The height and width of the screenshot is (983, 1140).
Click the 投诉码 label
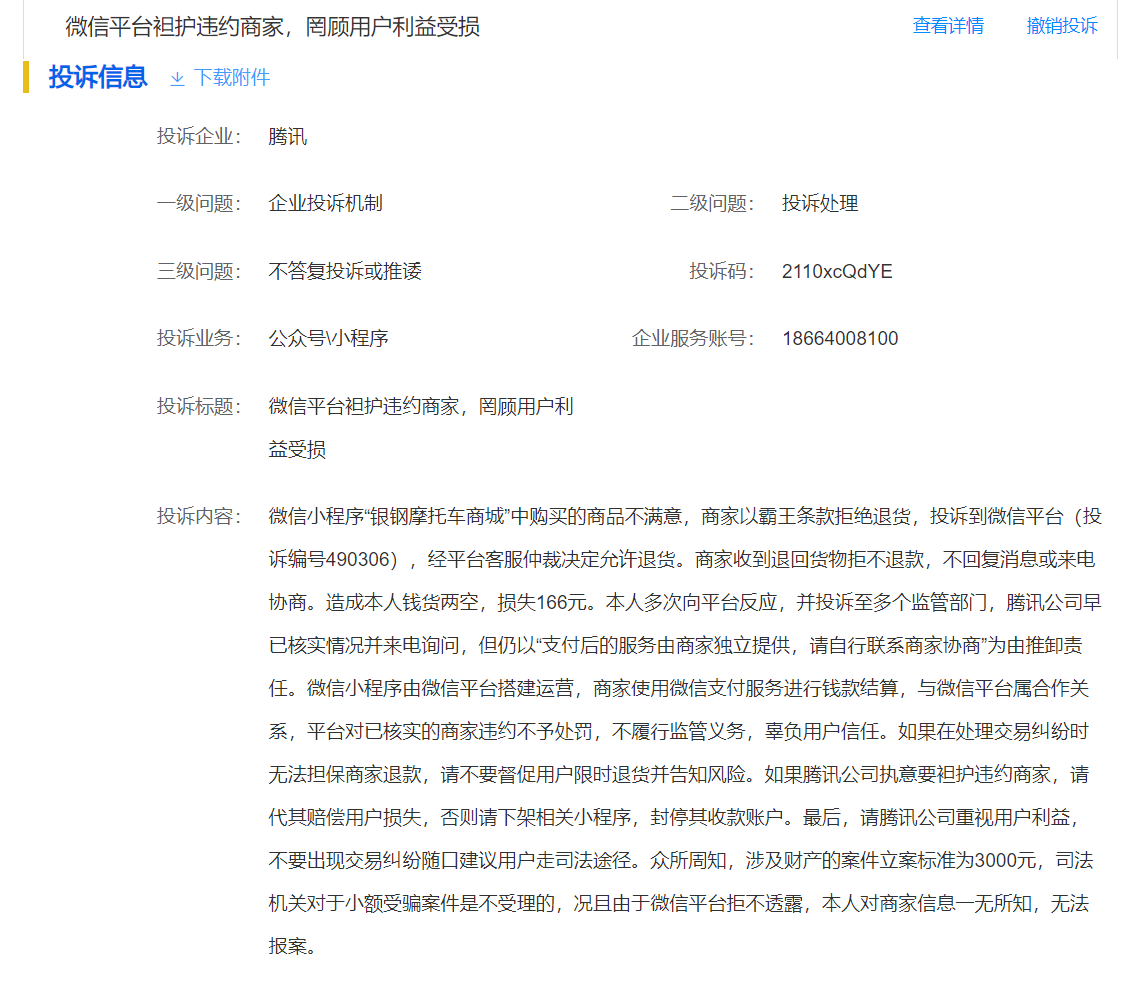coord(721,271)
